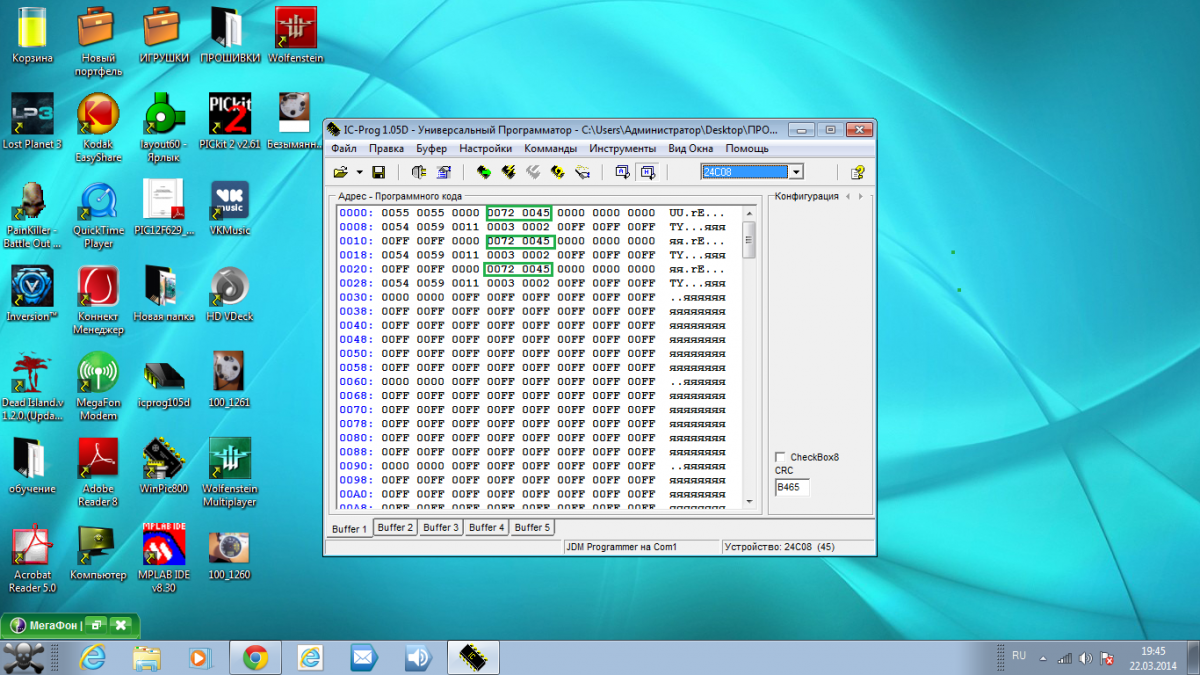This screenshot has width=1200, height=675.
Task: Select the HD VDeck desktop icon
Action: click(229, 294)
